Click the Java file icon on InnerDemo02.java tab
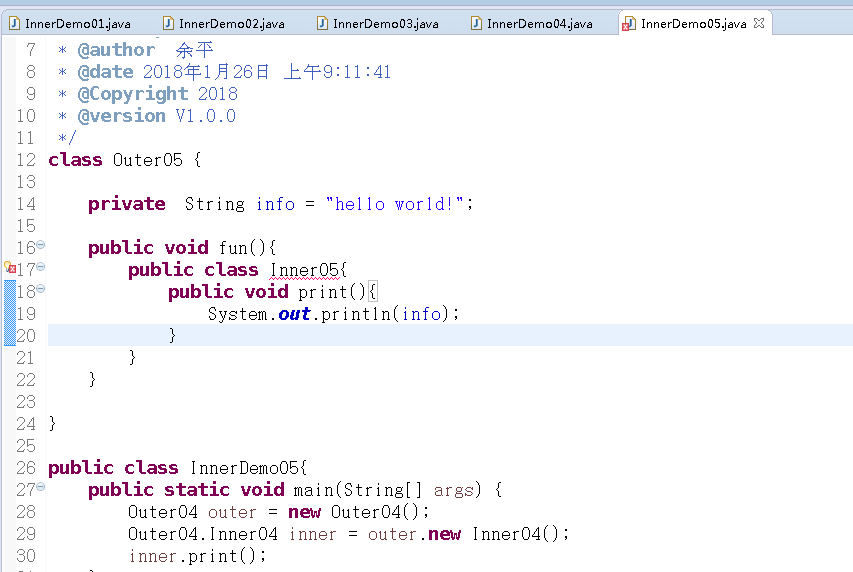The height and width of the screenshot is (572, 853). tap(169, 23)
